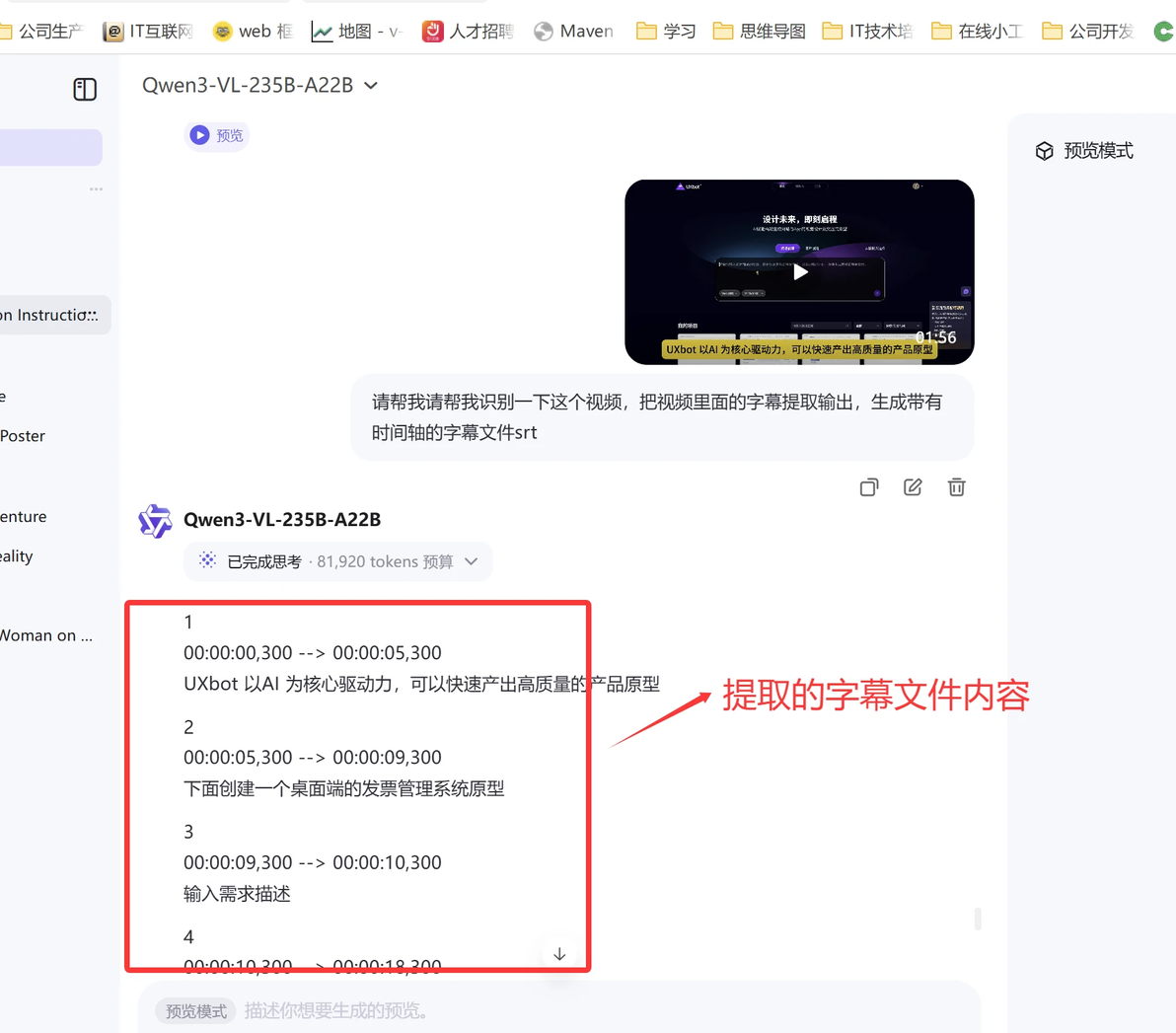Open the 公司开发 bookmark folder
Image resolution: width=1176 pixels, height=1033 pixels.
coord(1087,32)
